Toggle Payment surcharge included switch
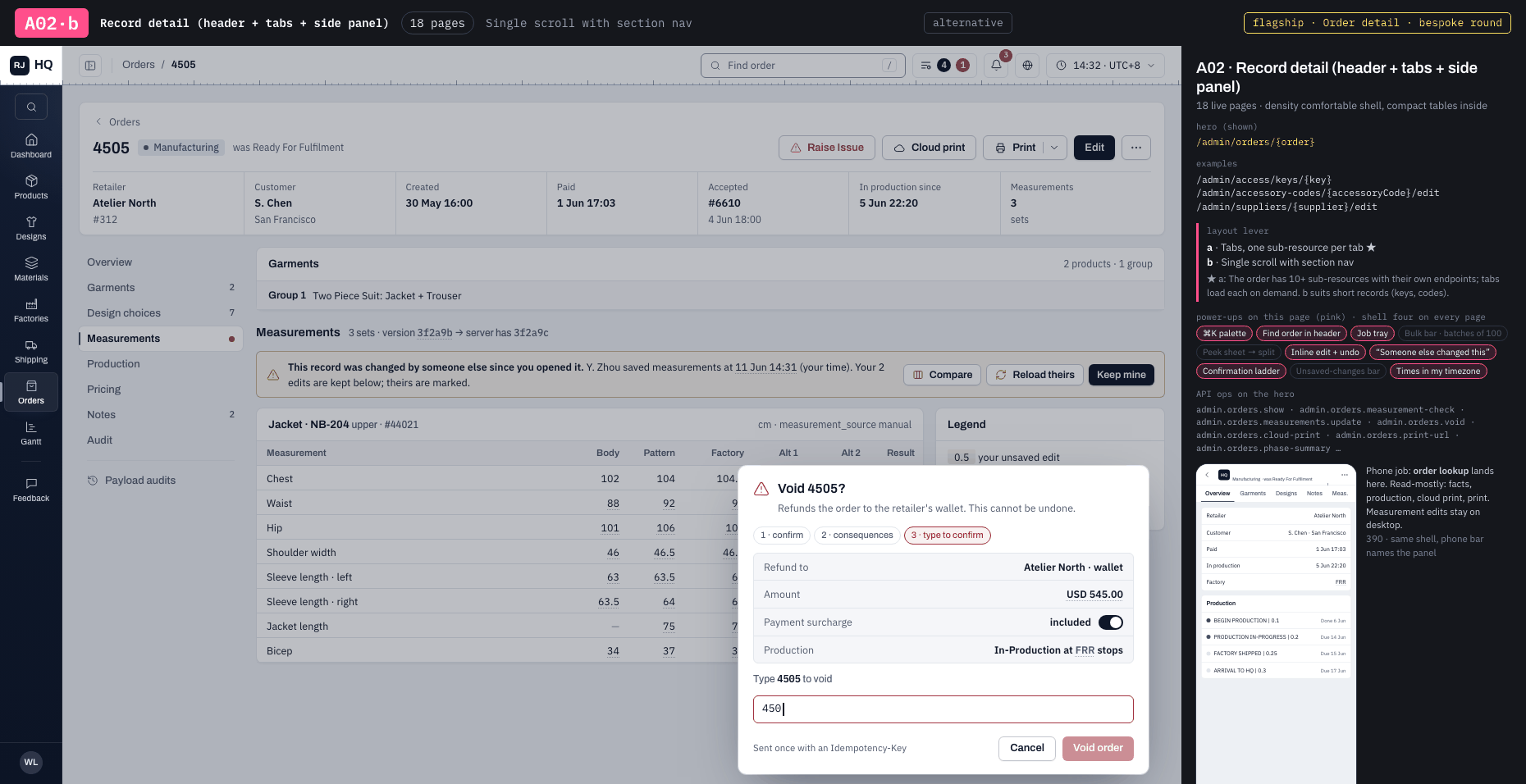1526x784 pixels. coord(1111,622)
